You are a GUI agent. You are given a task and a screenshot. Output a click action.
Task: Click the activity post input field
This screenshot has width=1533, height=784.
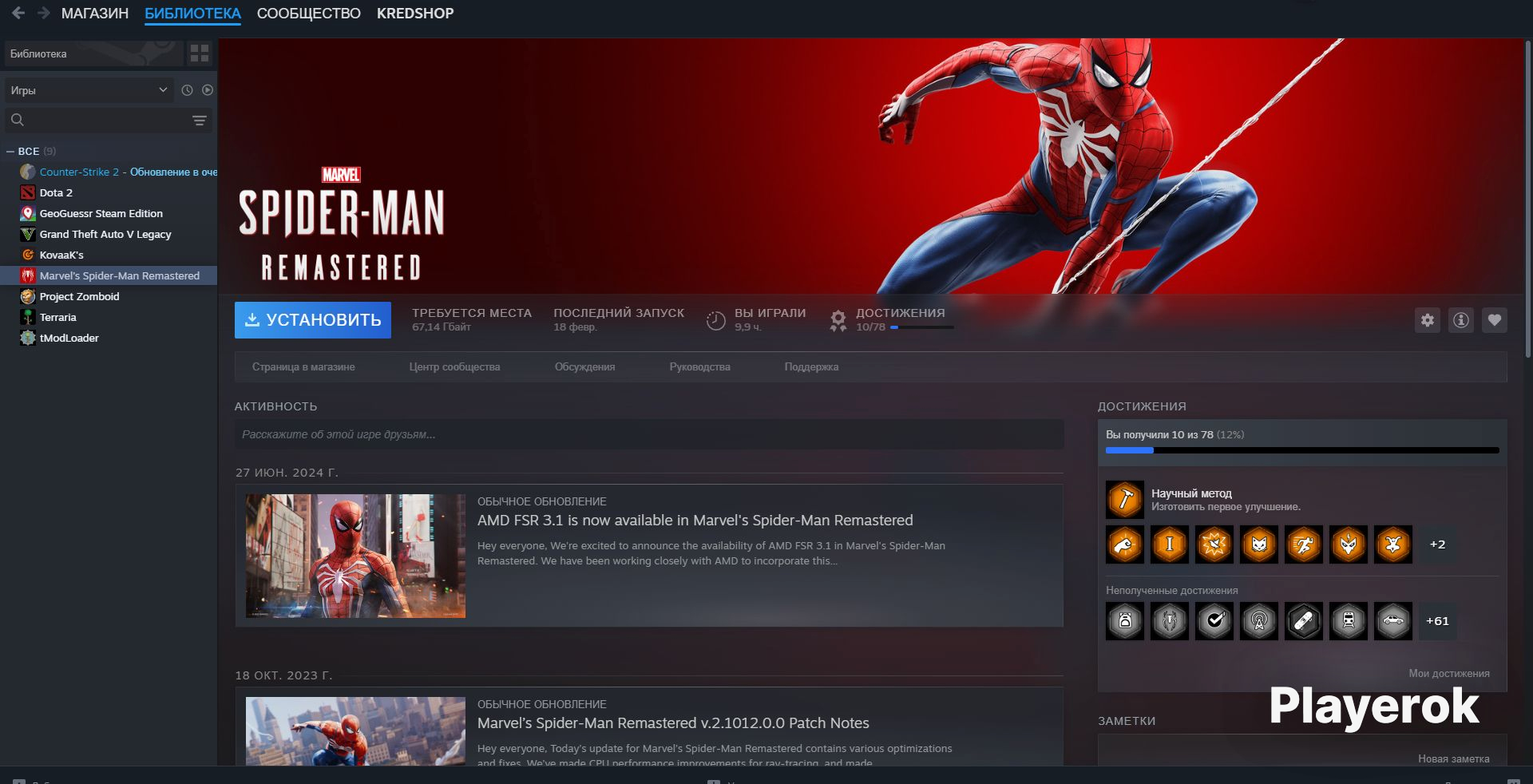(x=649, y=434)
